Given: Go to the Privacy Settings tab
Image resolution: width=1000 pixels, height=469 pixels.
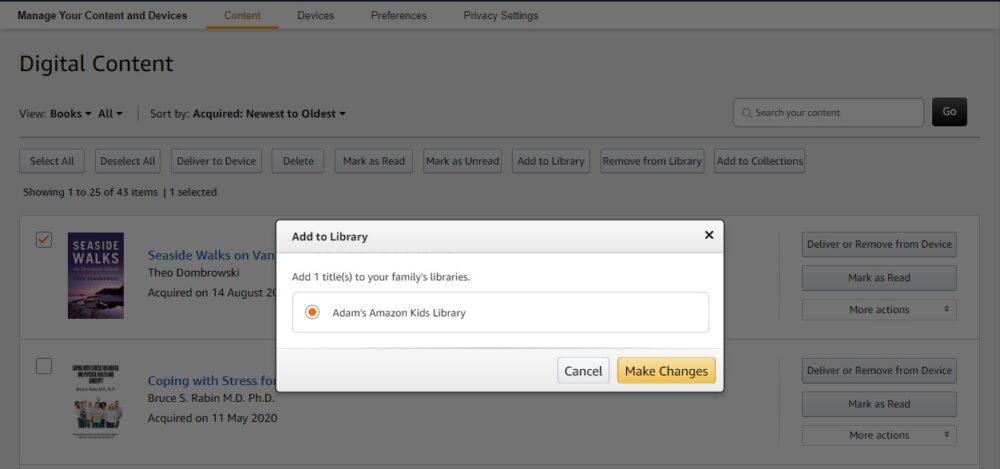Looking at the screenshot, I should coord(500,16).
